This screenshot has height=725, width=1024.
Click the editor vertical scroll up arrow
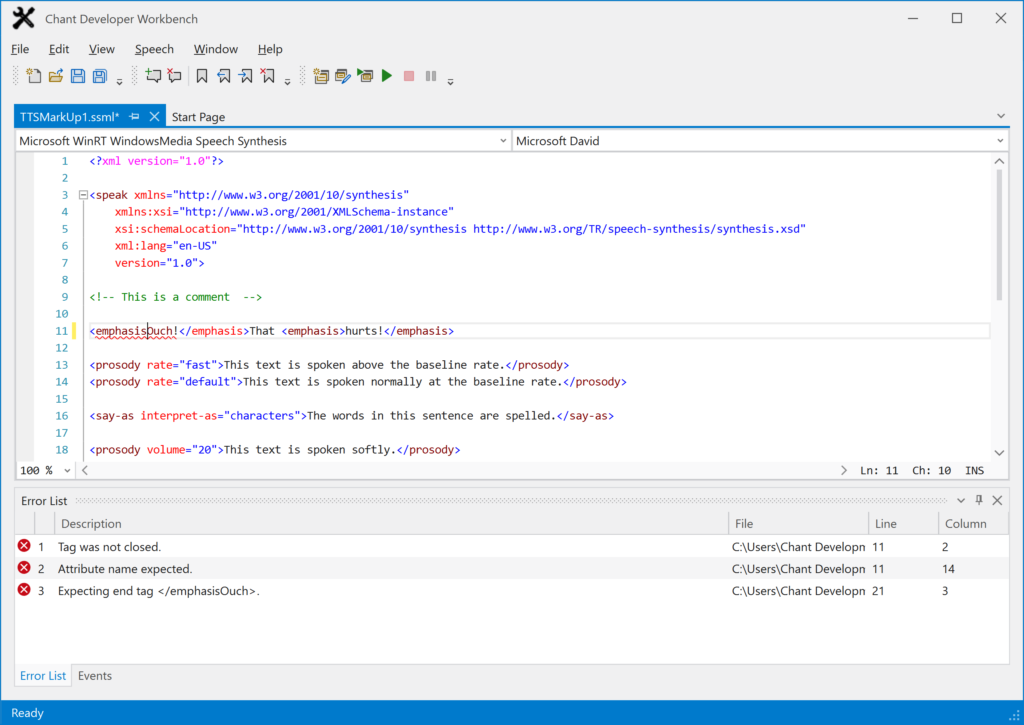[999, 161]
